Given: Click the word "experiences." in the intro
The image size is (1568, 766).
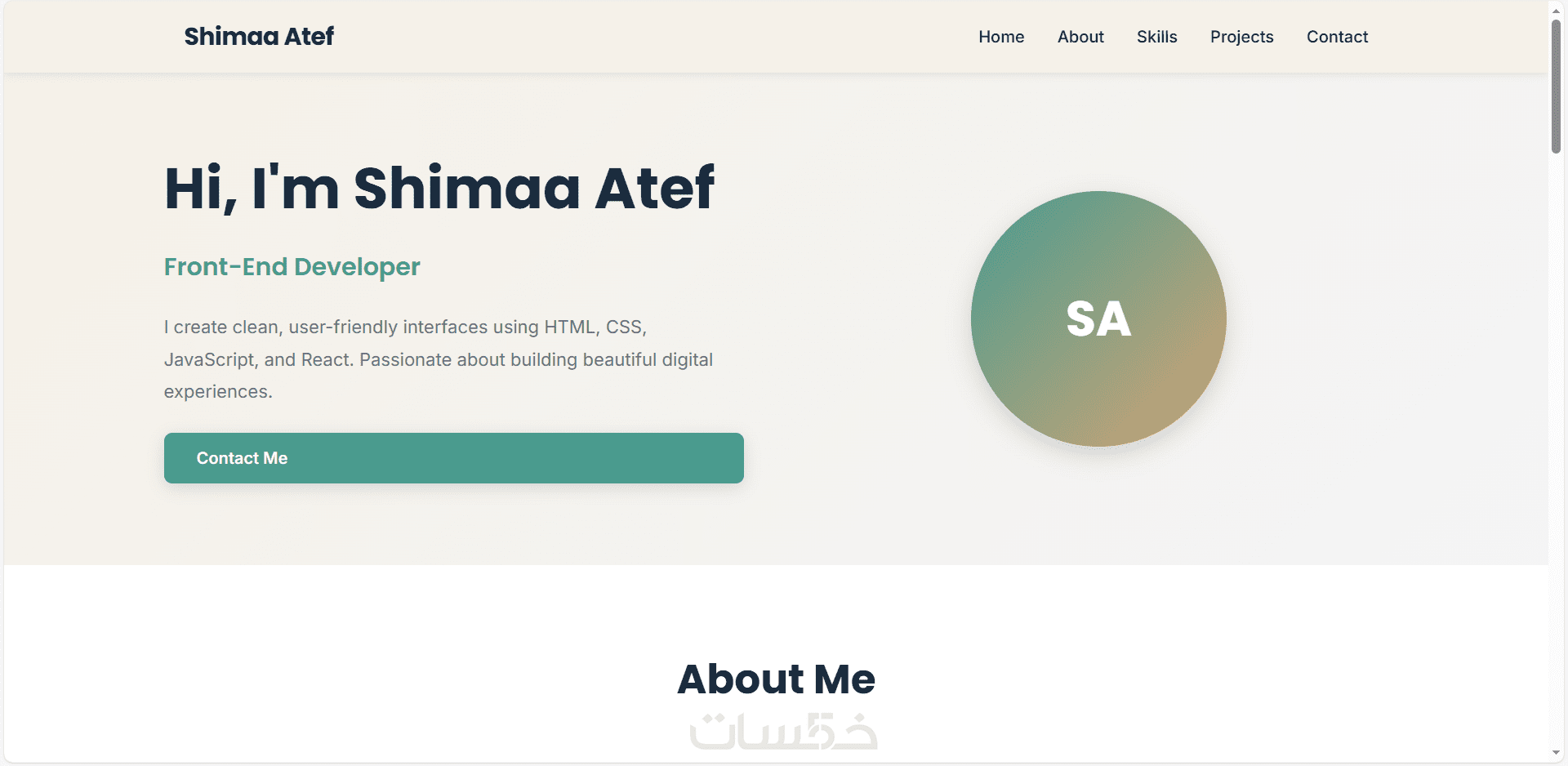Looking at the screenshot, I should (x=218, y=392).
